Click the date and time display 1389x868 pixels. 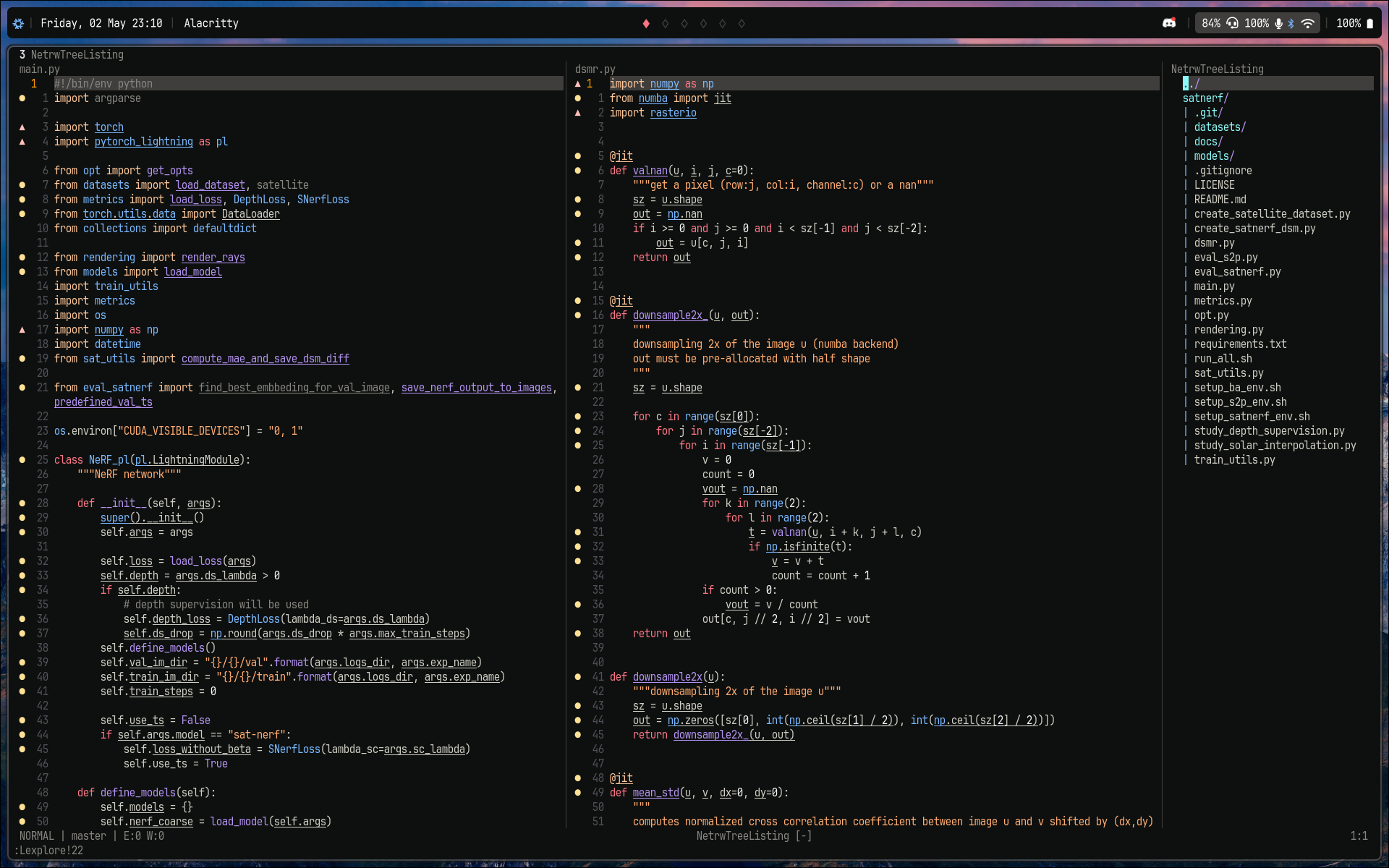point(101,23)
